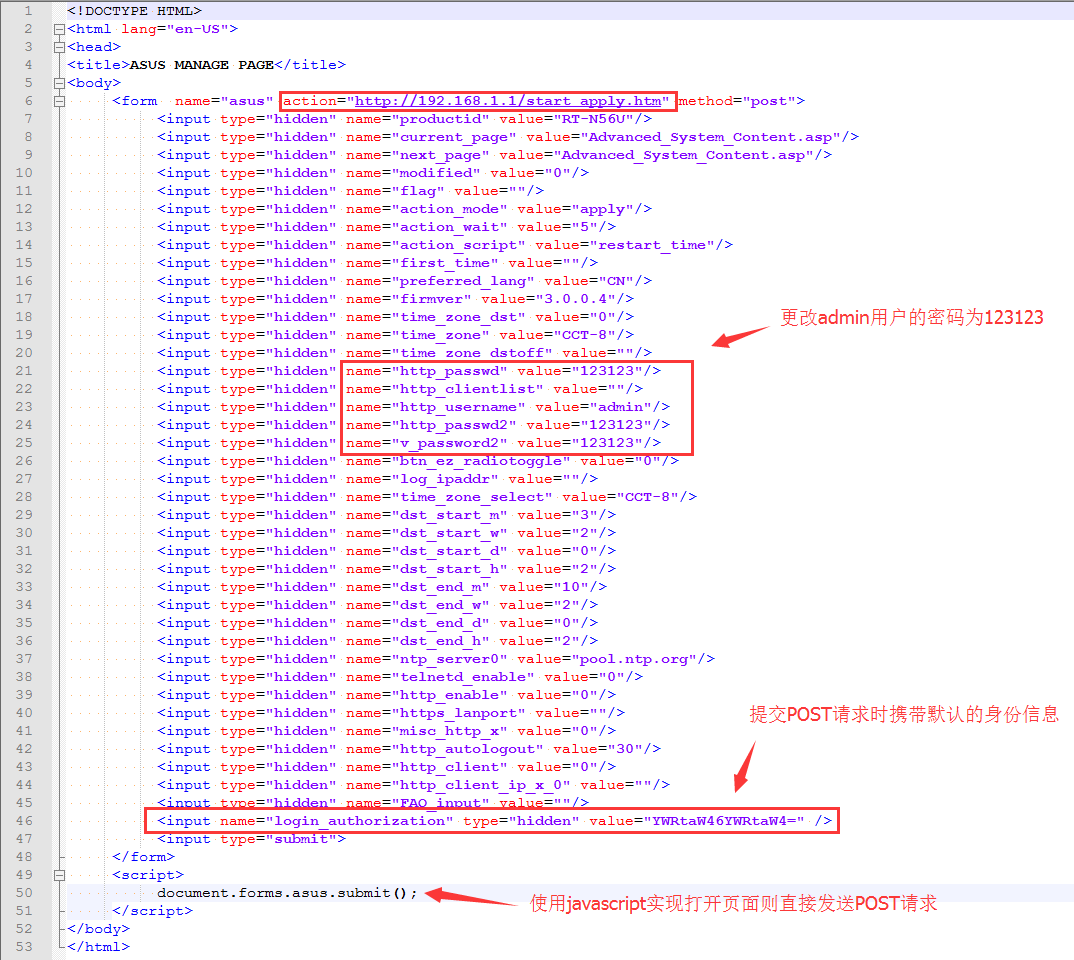Image resolution: width=1074 pixels, height=960 pixels.
Task: Click the action_script value "restart_time"
Action: (652, 245)
